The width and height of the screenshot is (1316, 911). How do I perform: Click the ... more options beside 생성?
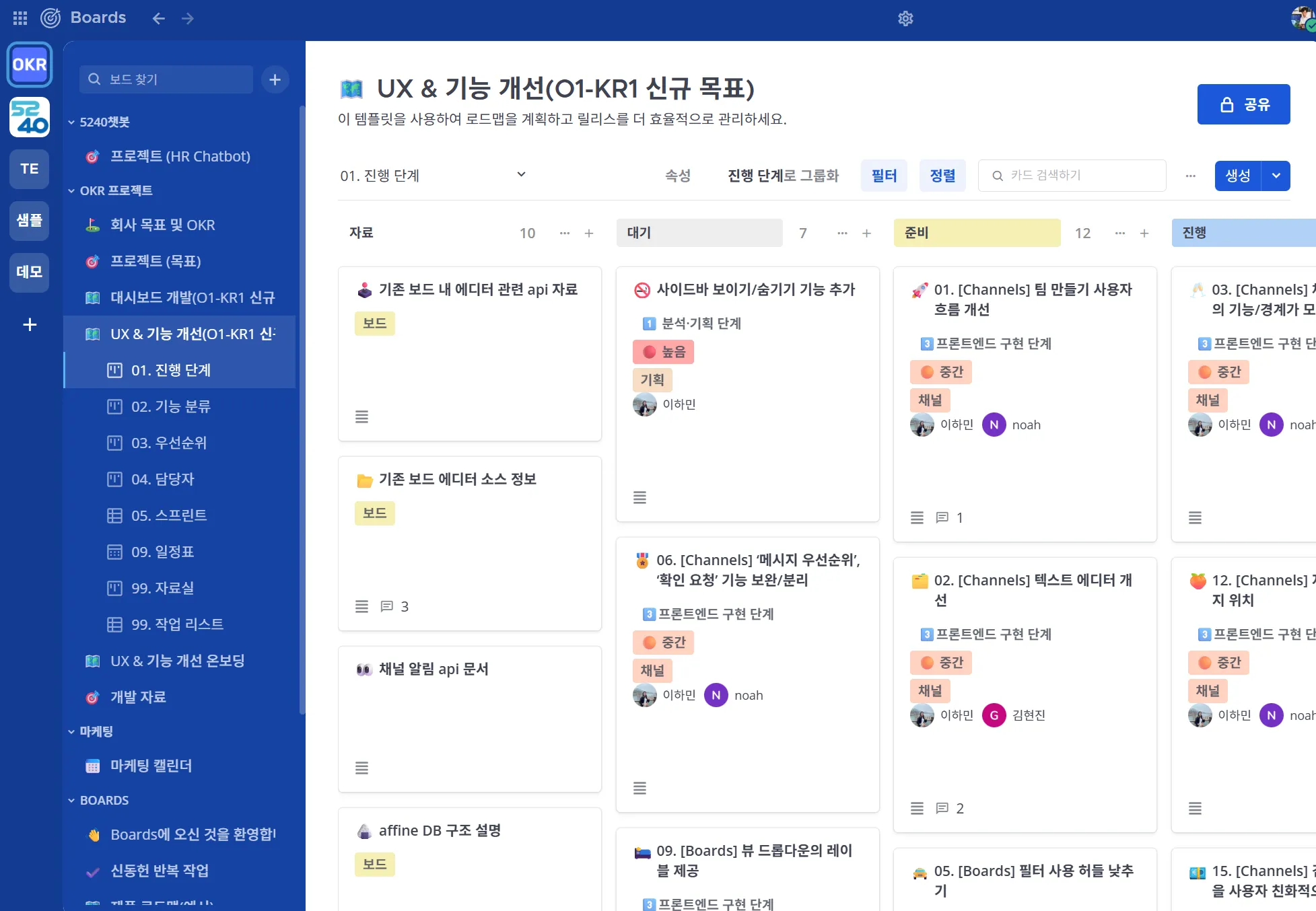[x=1190, y=176]
